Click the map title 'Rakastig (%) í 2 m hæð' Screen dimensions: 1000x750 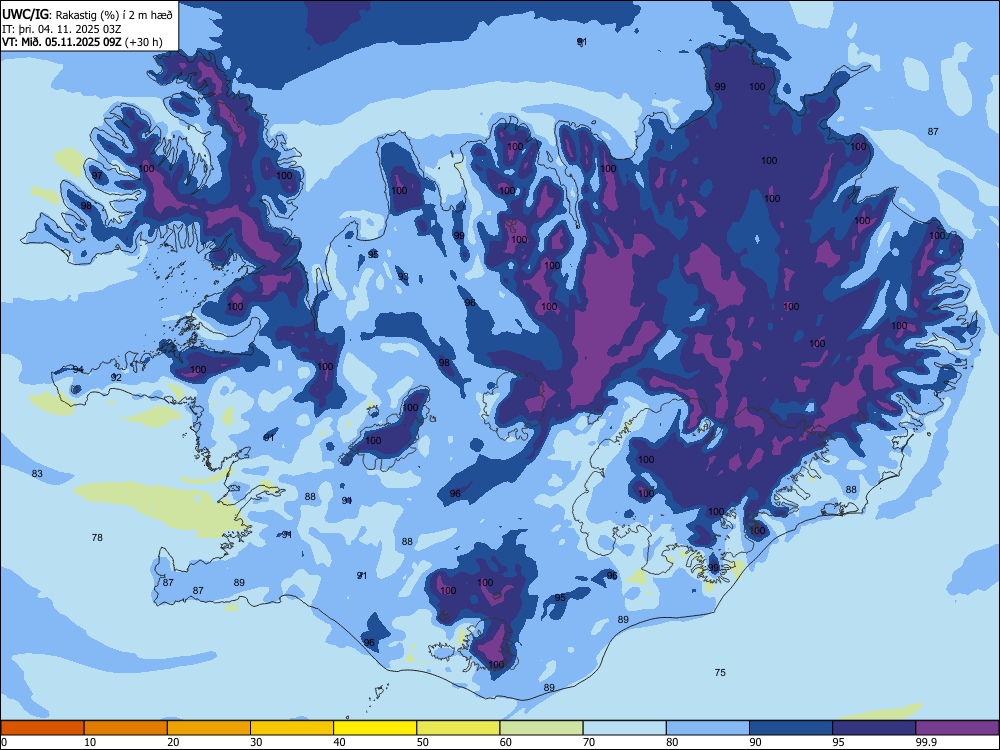coord(114,15)
